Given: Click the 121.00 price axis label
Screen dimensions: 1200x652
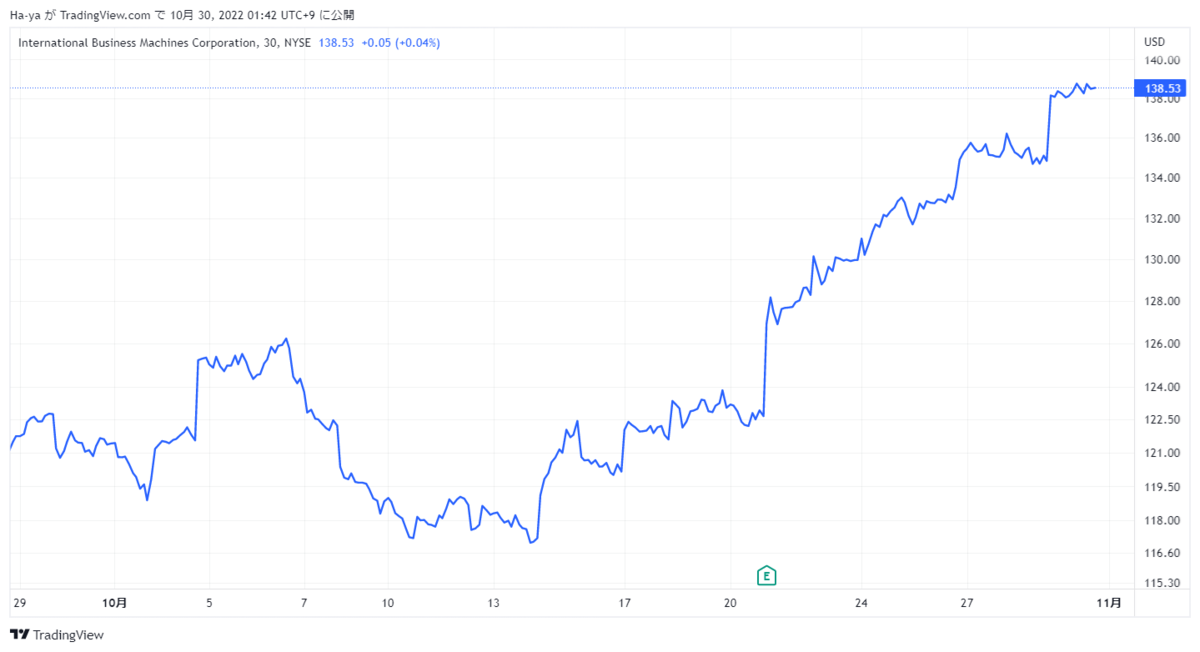Looking at the screenshot, I should pos(1163,453).
